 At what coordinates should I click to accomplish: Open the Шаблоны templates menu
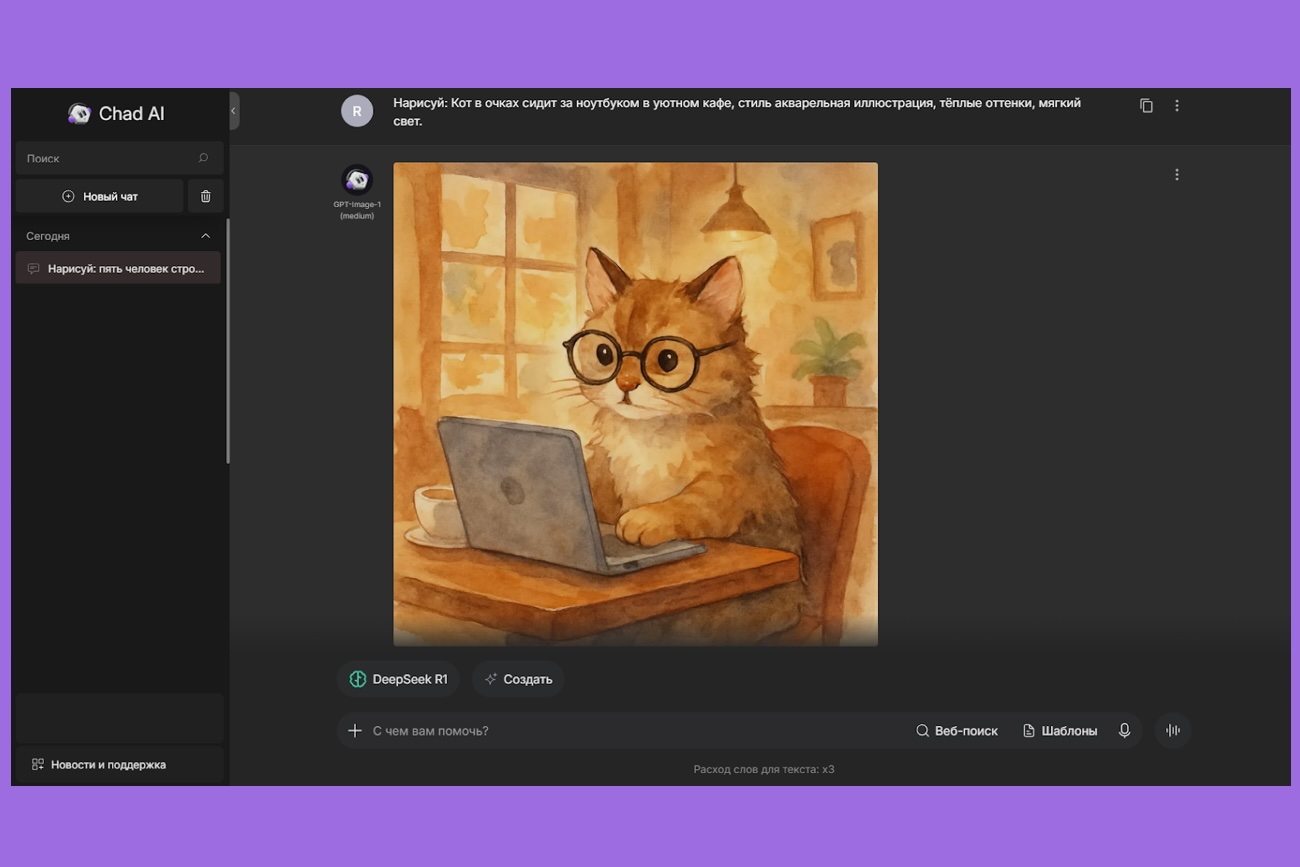(1060, 731)
